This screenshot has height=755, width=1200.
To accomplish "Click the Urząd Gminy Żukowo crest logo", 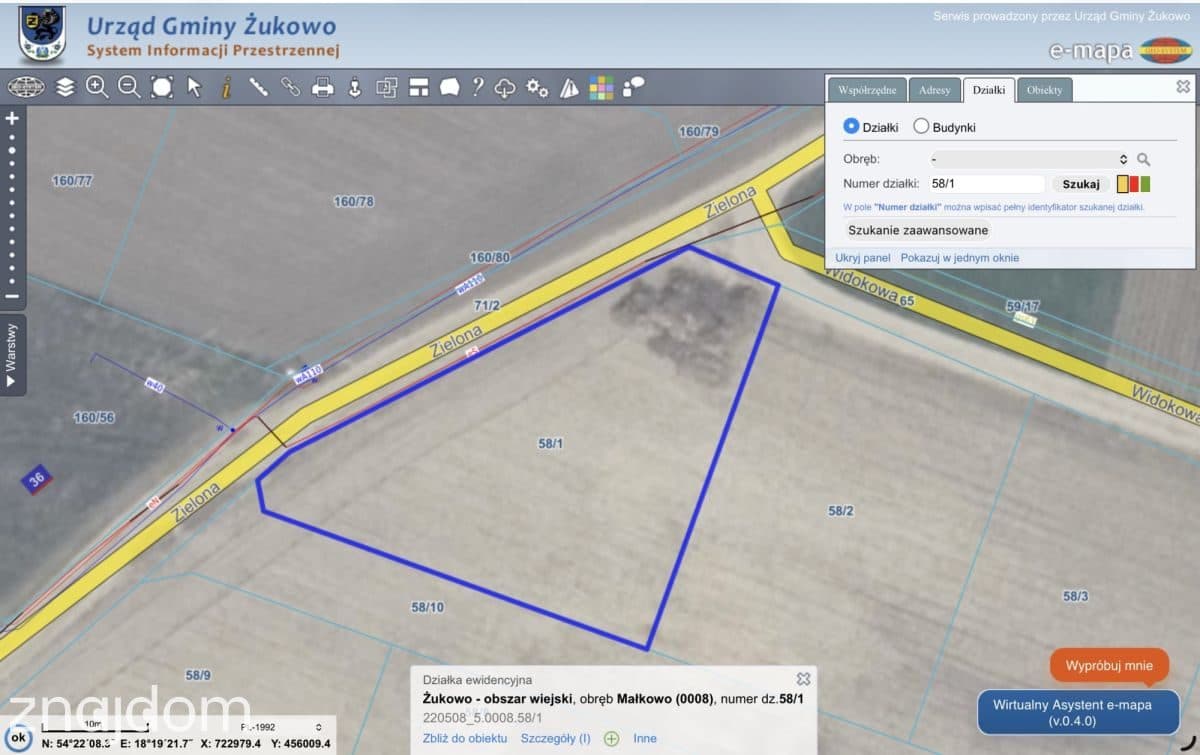I will tap(42, 33).
